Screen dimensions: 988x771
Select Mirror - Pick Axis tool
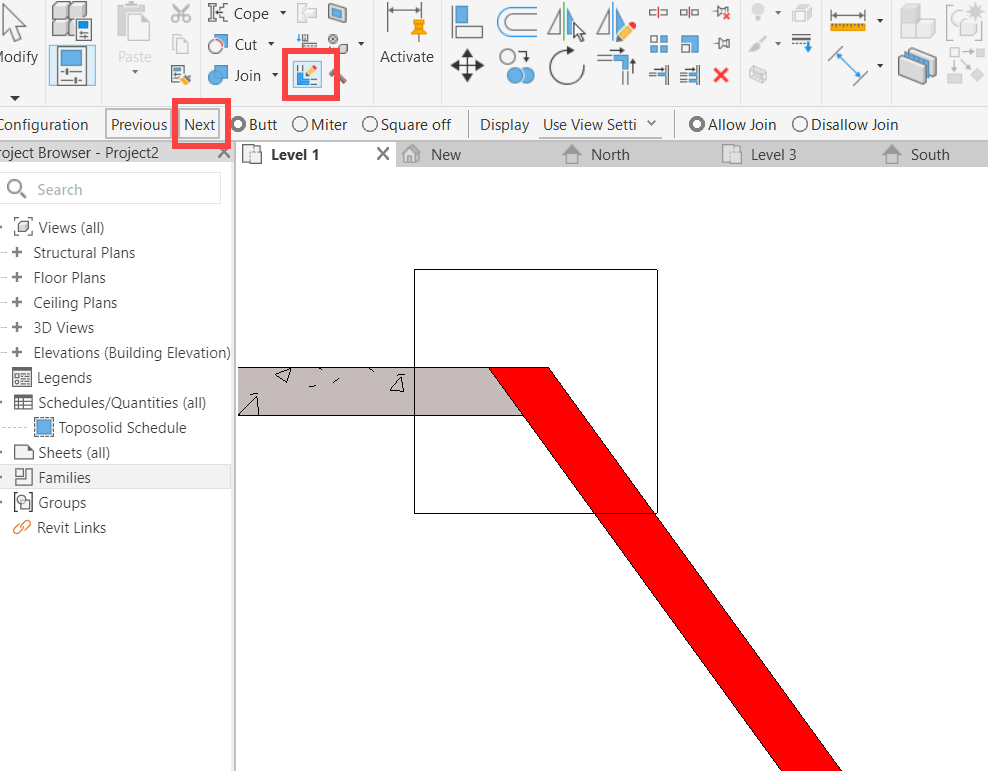point(566,21)
